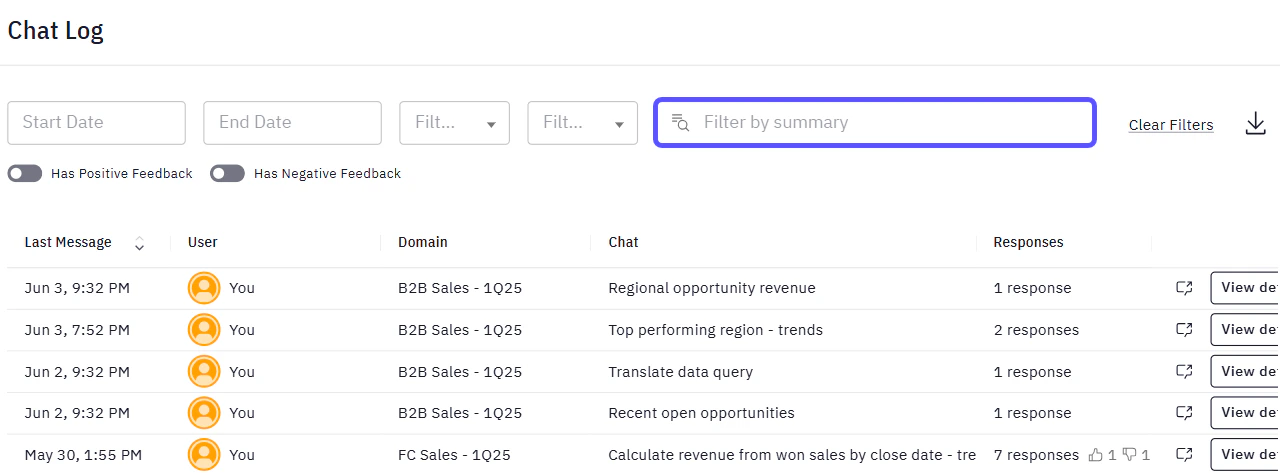Toggle Has Positive Feedback switch
Image resolution: width=1280 pixels, height=473 pixels.
tap(25, 174)
